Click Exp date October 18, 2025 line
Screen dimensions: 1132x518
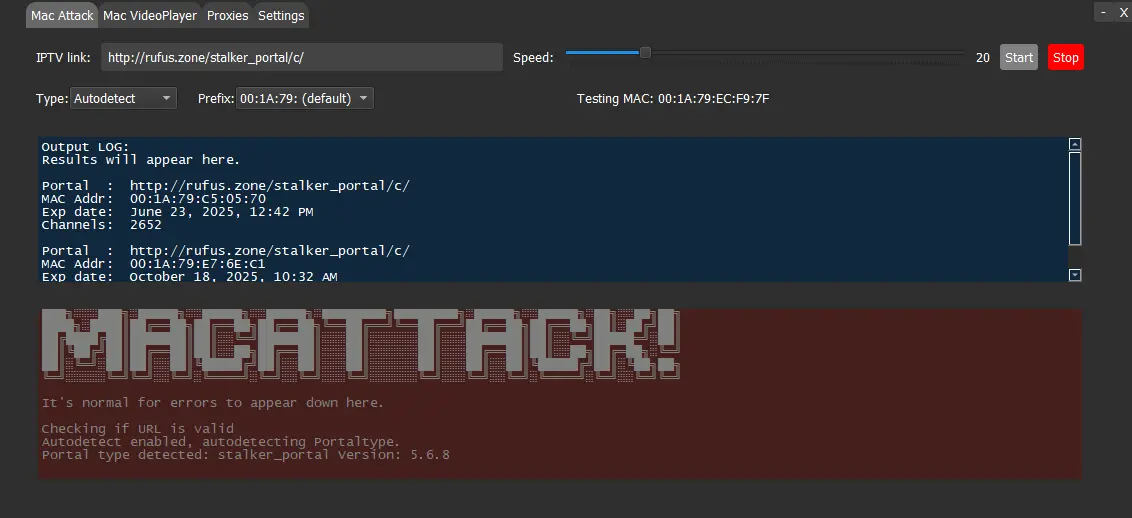click(x=189, y=276)
